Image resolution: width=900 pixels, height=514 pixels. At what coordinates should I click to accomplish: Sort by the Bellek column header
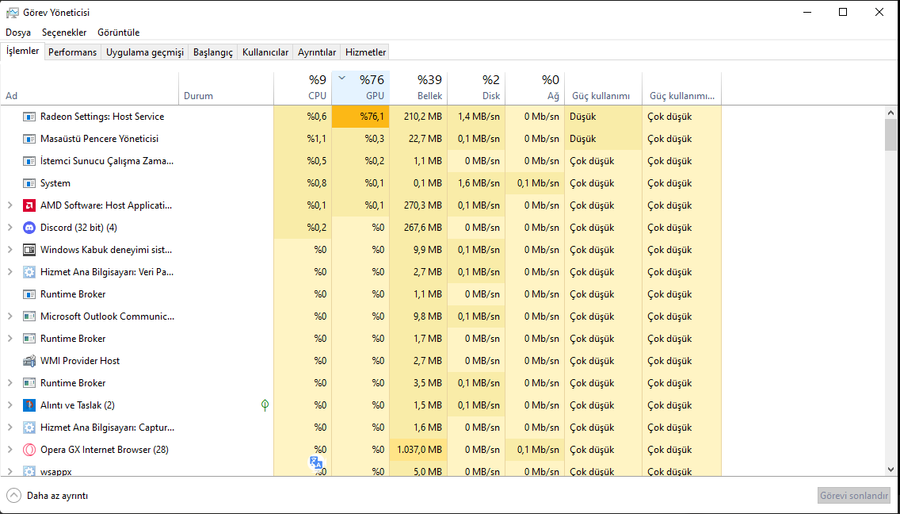click(418, 88)
